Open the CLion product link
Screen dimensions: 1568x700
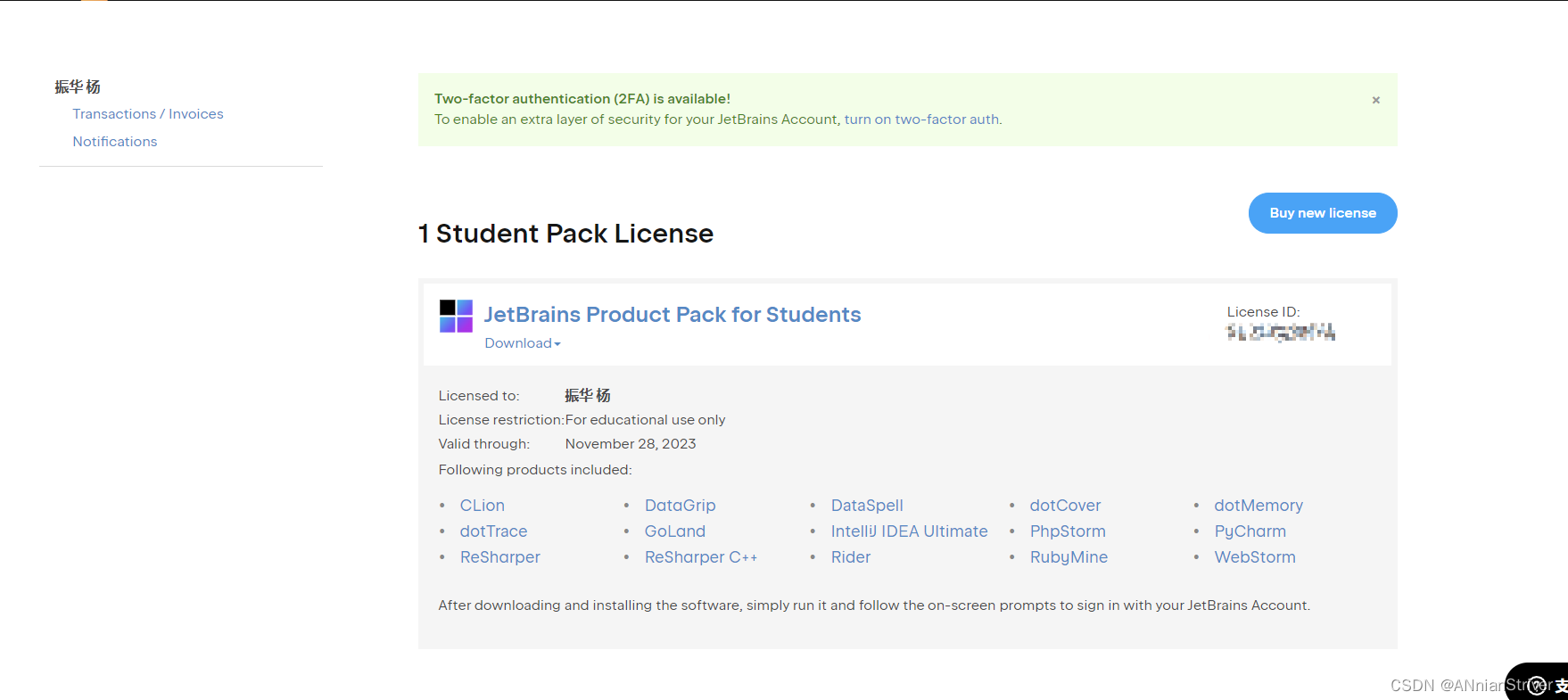[483, 506]
